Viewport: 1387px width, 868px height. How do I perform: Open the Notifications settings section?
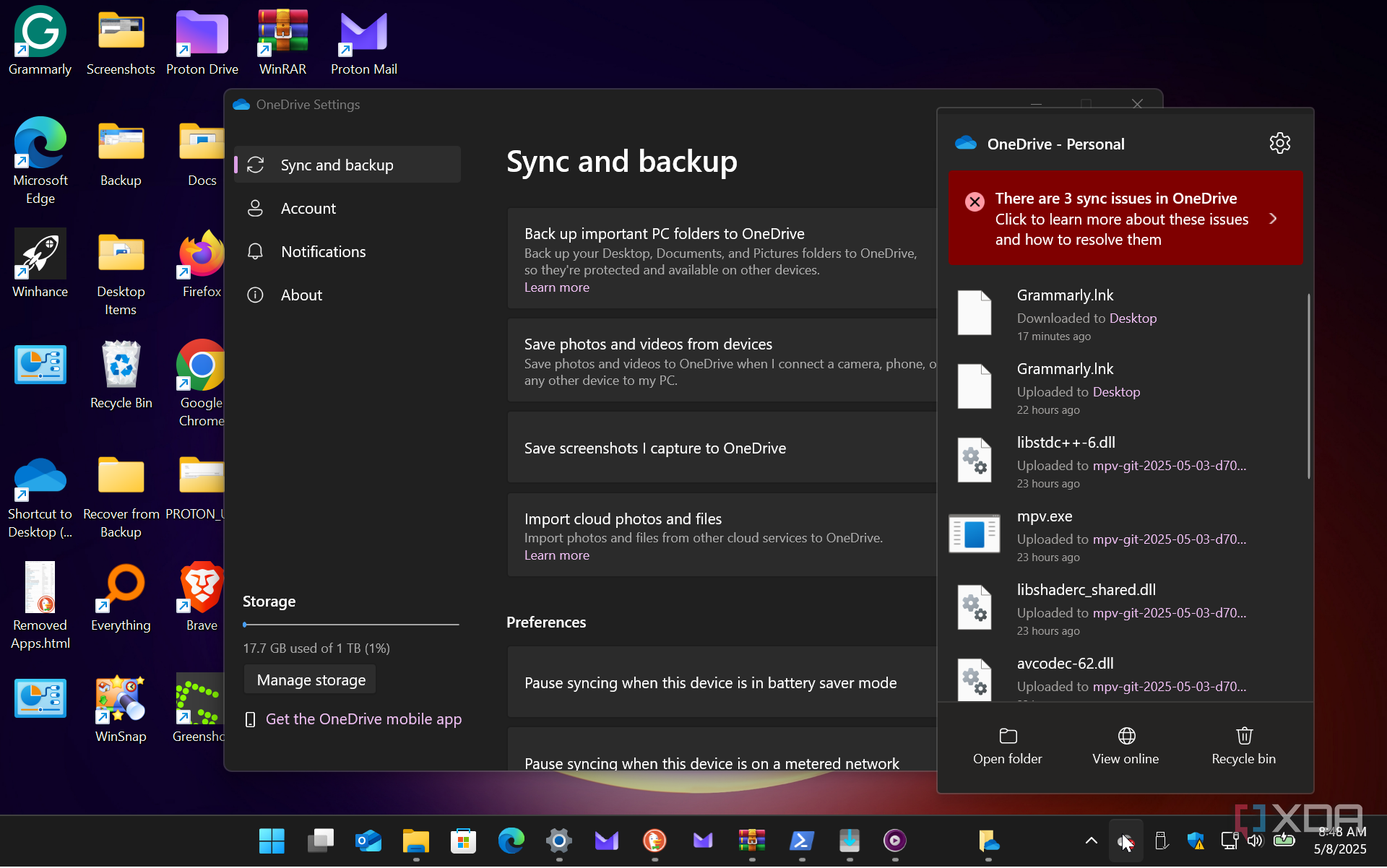347,251
